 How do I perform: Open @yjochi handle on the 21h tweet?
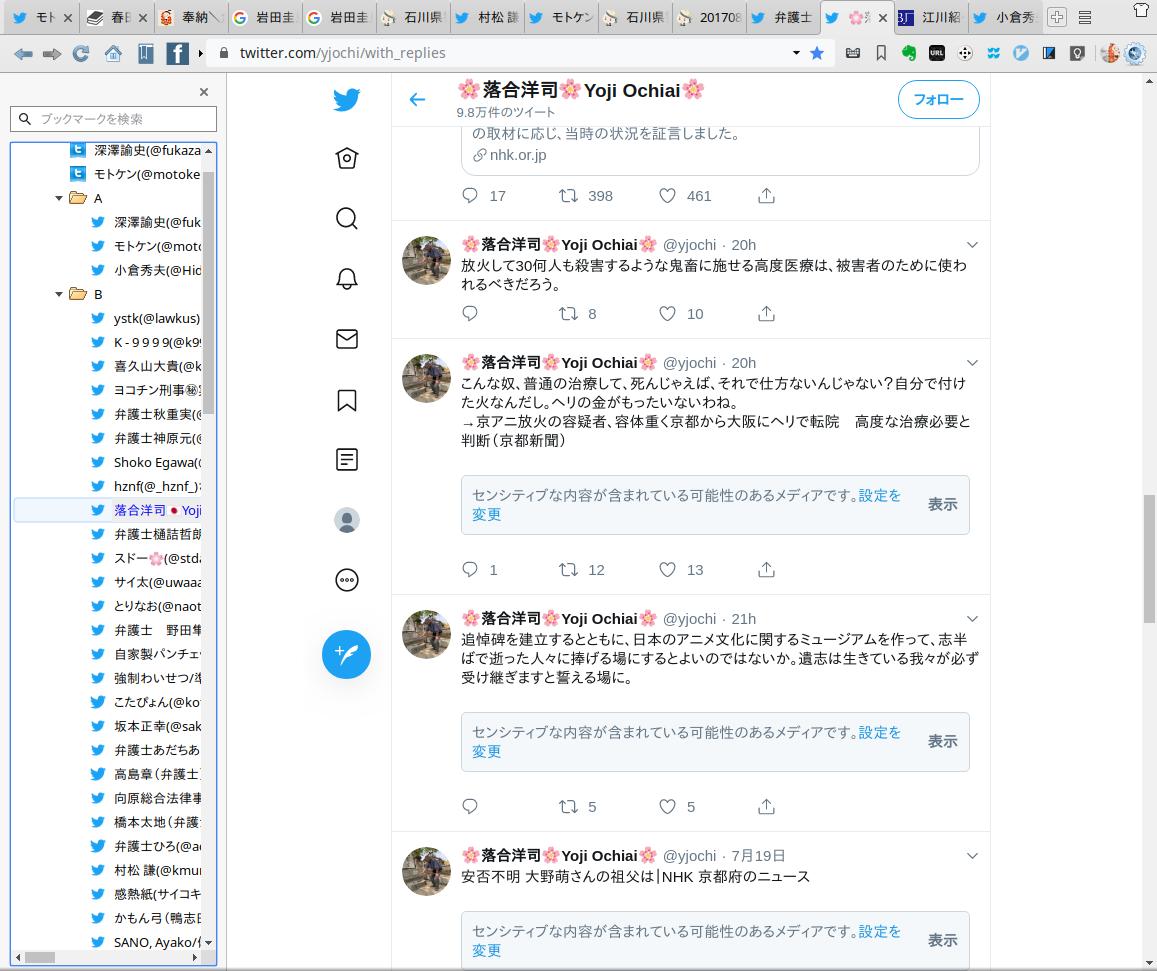(689, 619)
